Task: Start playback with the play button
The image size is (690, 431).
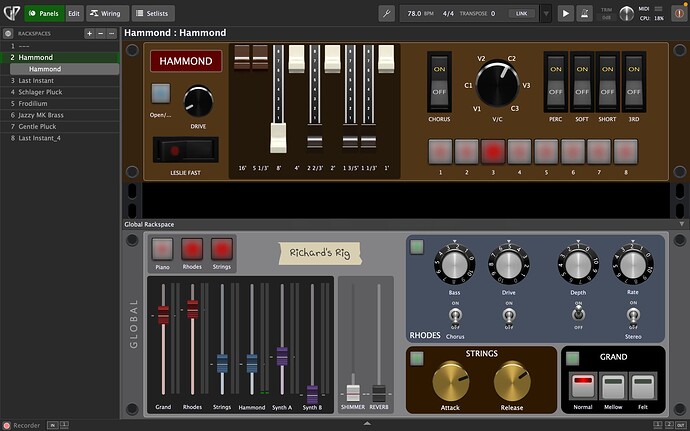Action: click(x=565, y=14)
